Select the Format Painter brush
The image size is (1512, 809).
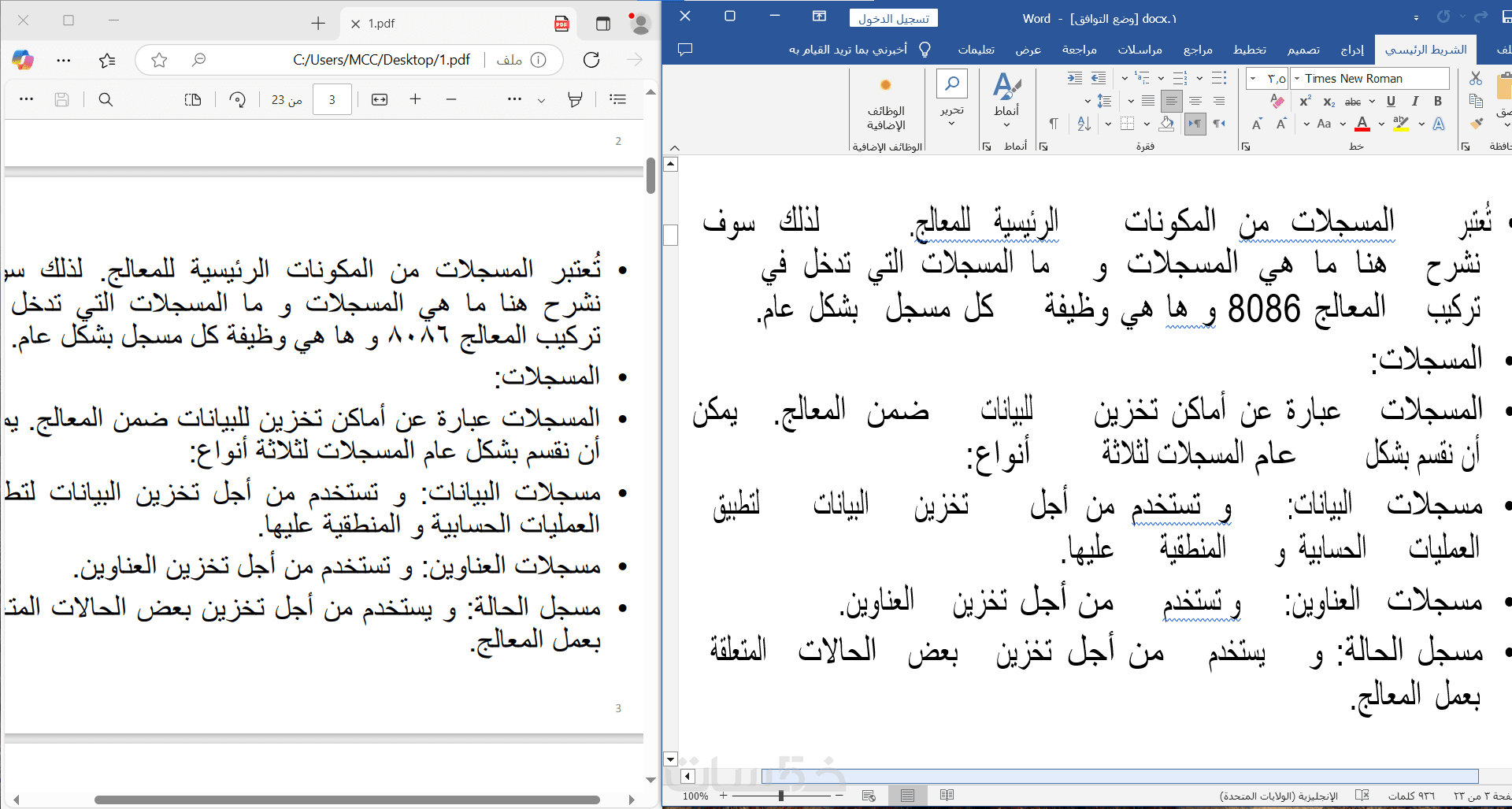tap(1476, 123)
